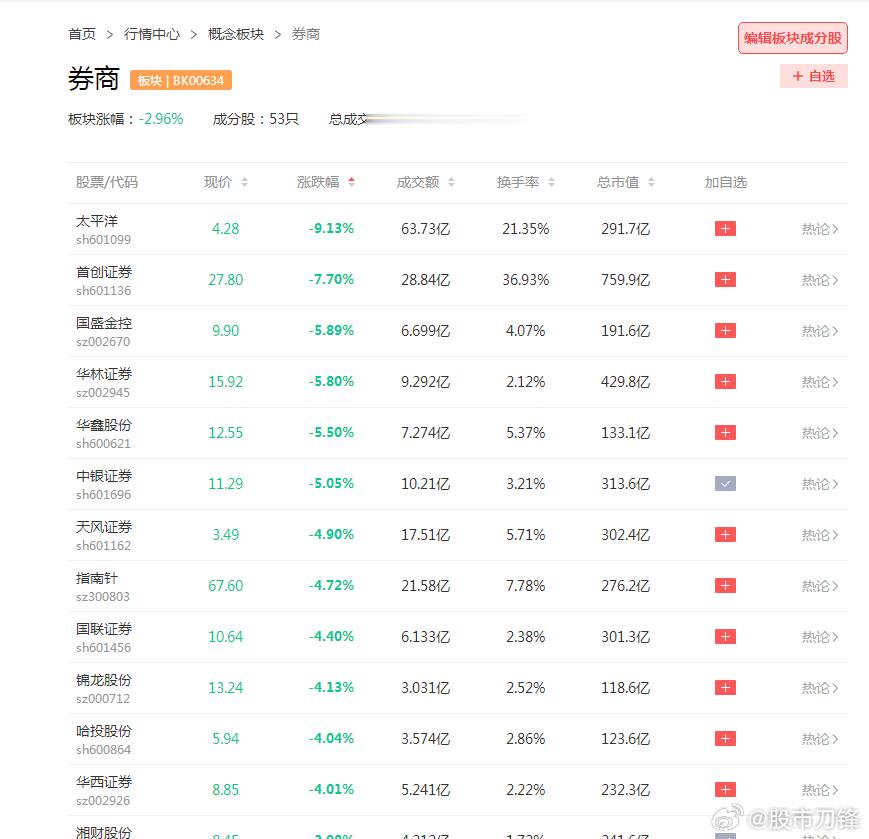The height and width of the screenshot is (839, 869).
Task: Click 股票/代码 column header
Action: pyautogui.click(x=106, y=182)
